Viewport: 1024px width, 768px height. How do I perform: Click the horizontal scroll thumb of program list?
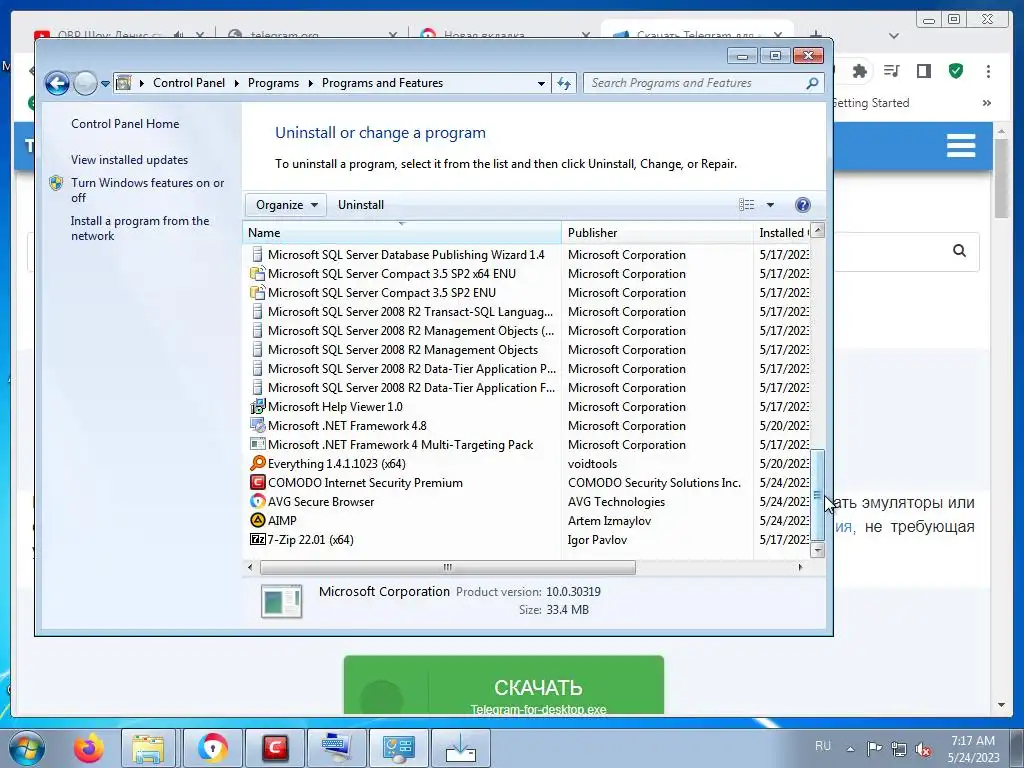pos(447,568)
